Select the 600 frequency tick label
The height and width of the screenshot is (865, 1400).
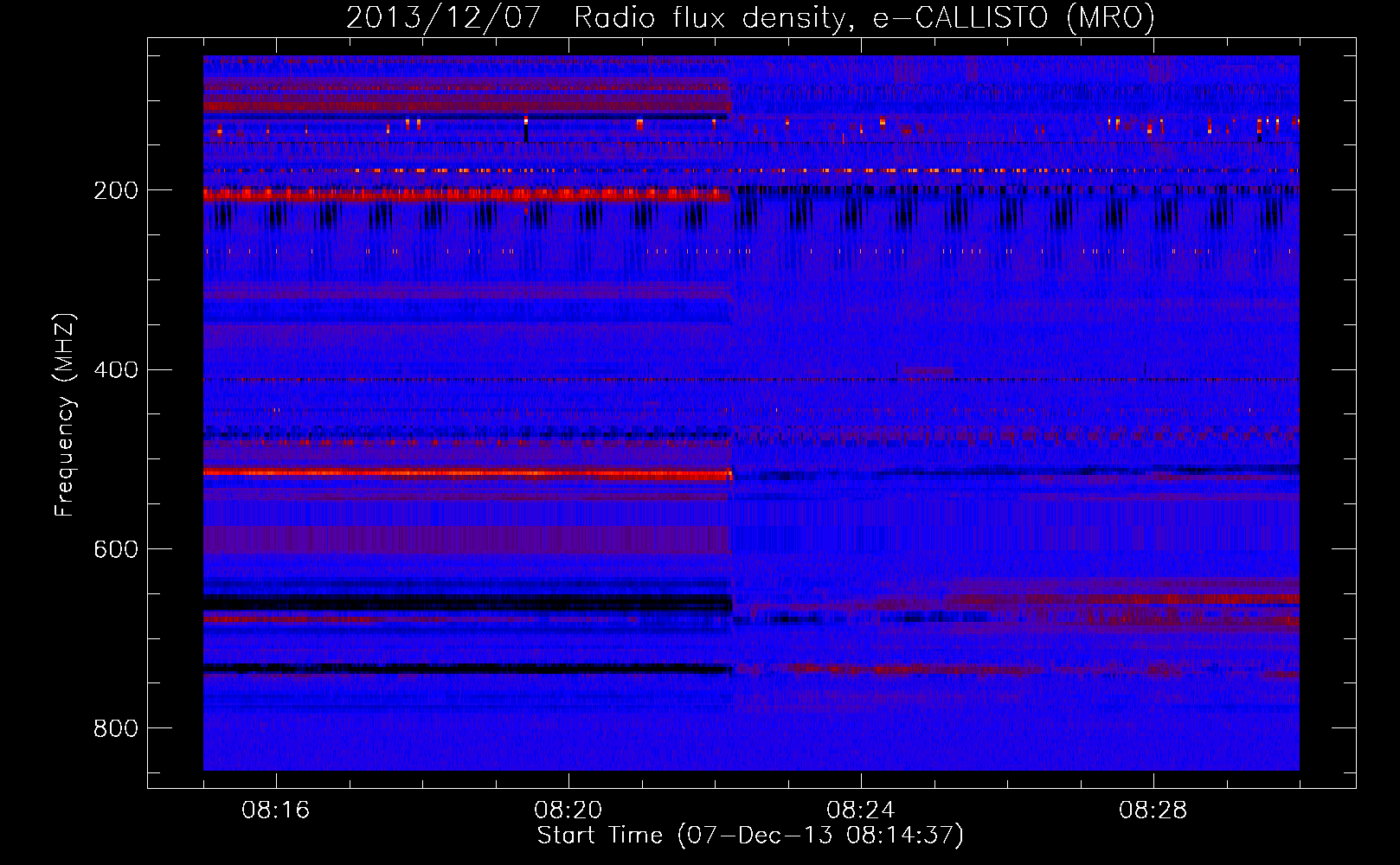(116, 549)
